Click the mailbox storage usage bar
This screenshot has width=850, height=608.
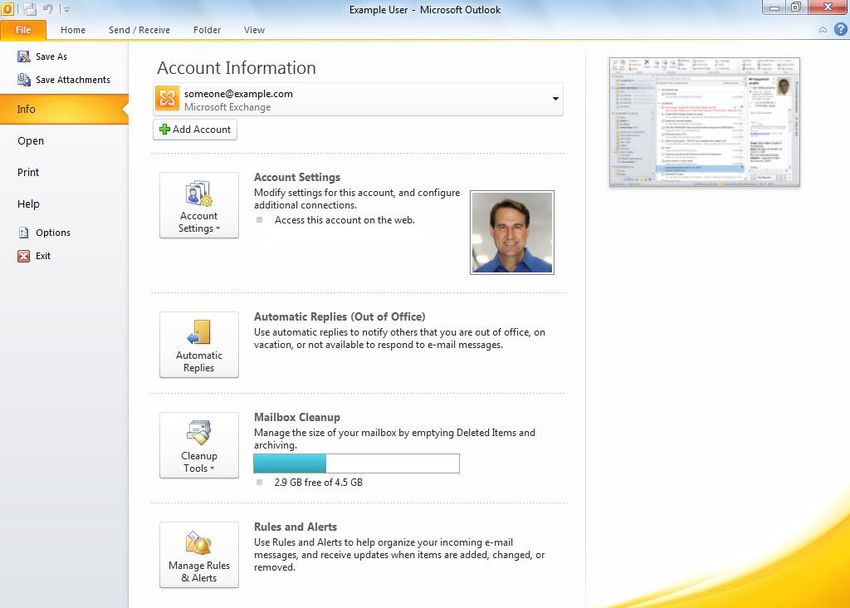[357, 464]
